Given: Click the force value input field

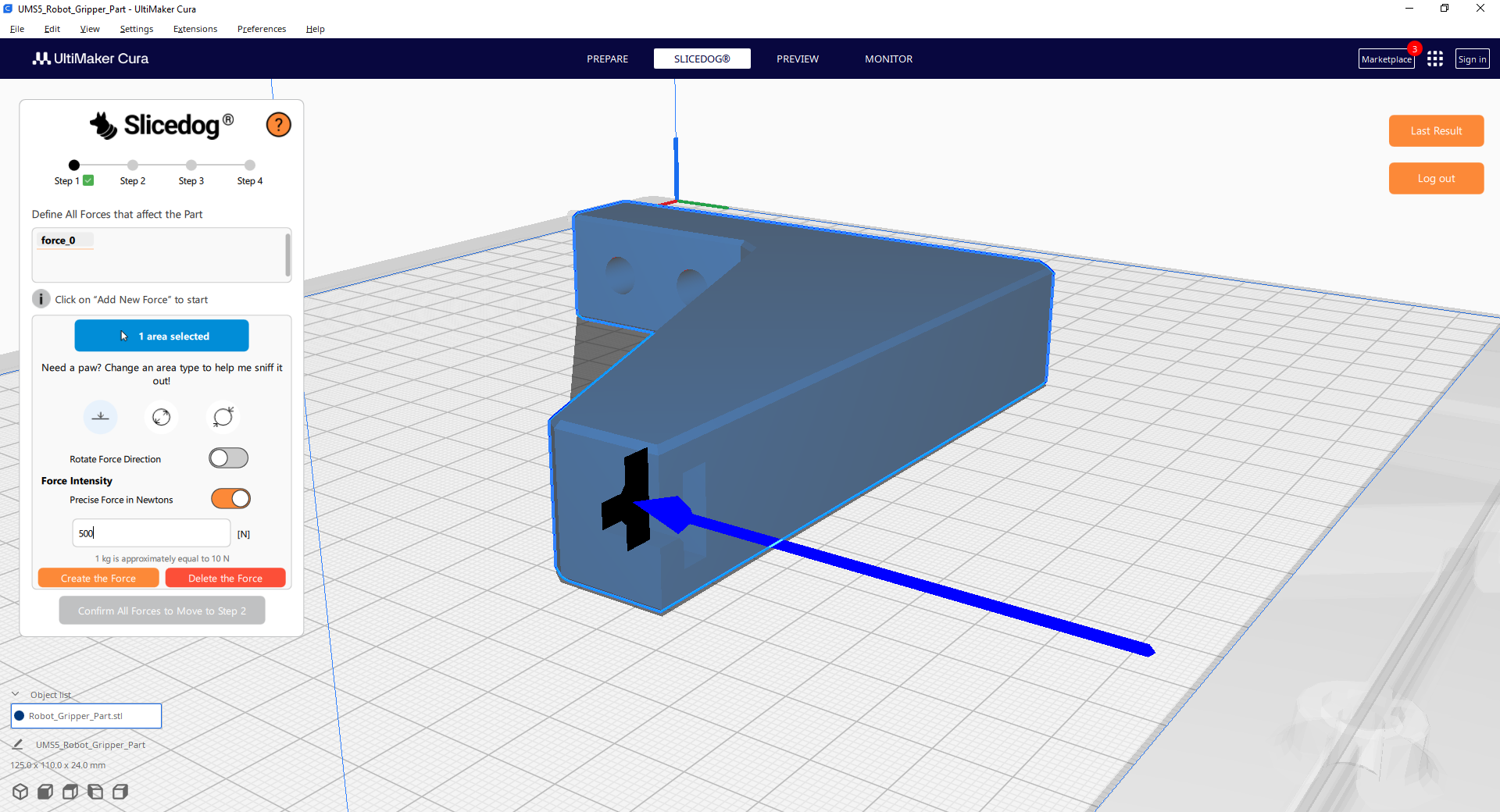Looking at the screenshot, I should pos(151,533).
